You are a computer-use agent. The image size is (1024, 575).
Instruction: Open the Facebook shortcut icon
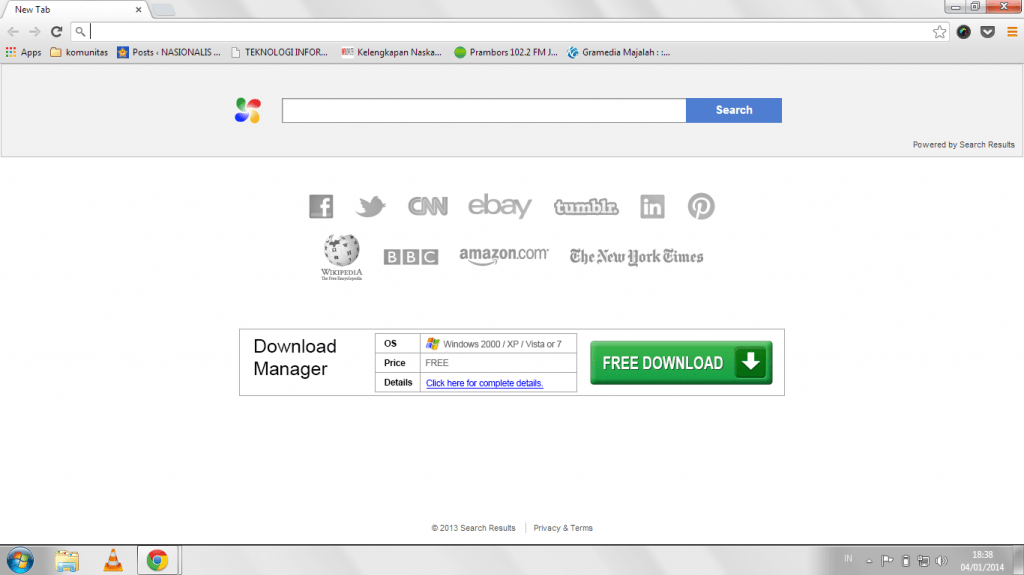(321, 206)
